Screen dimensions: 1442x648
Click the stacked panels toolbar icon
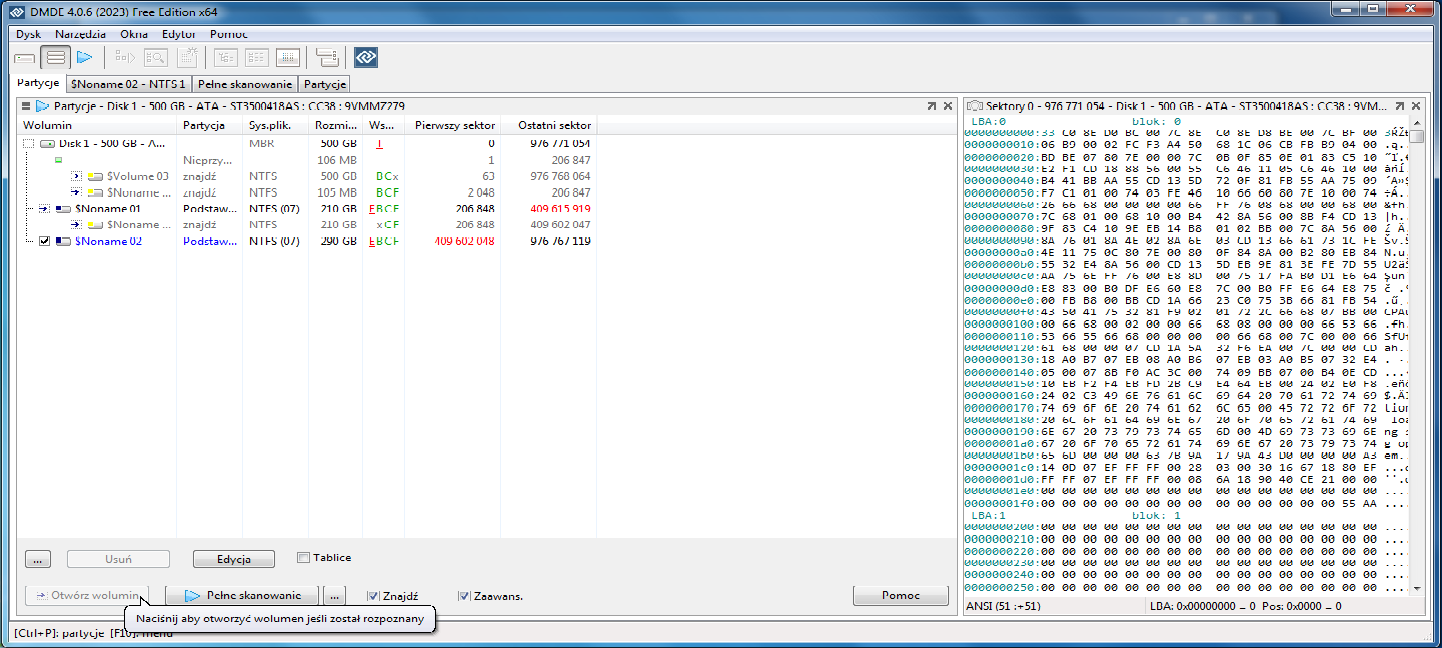(326, 58)
